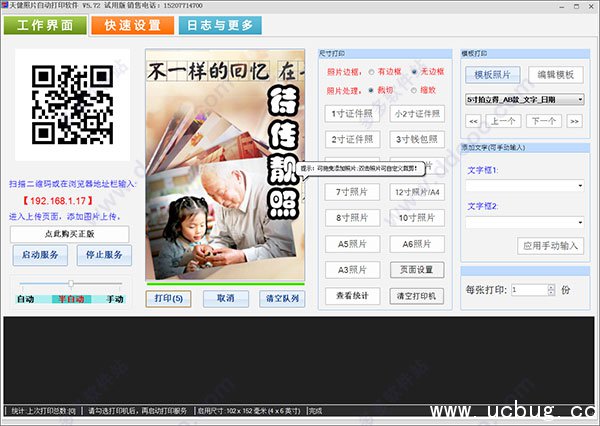Click the app icon in title bar
The width and height of the screenshot is (600, 426).
(7, 6)
